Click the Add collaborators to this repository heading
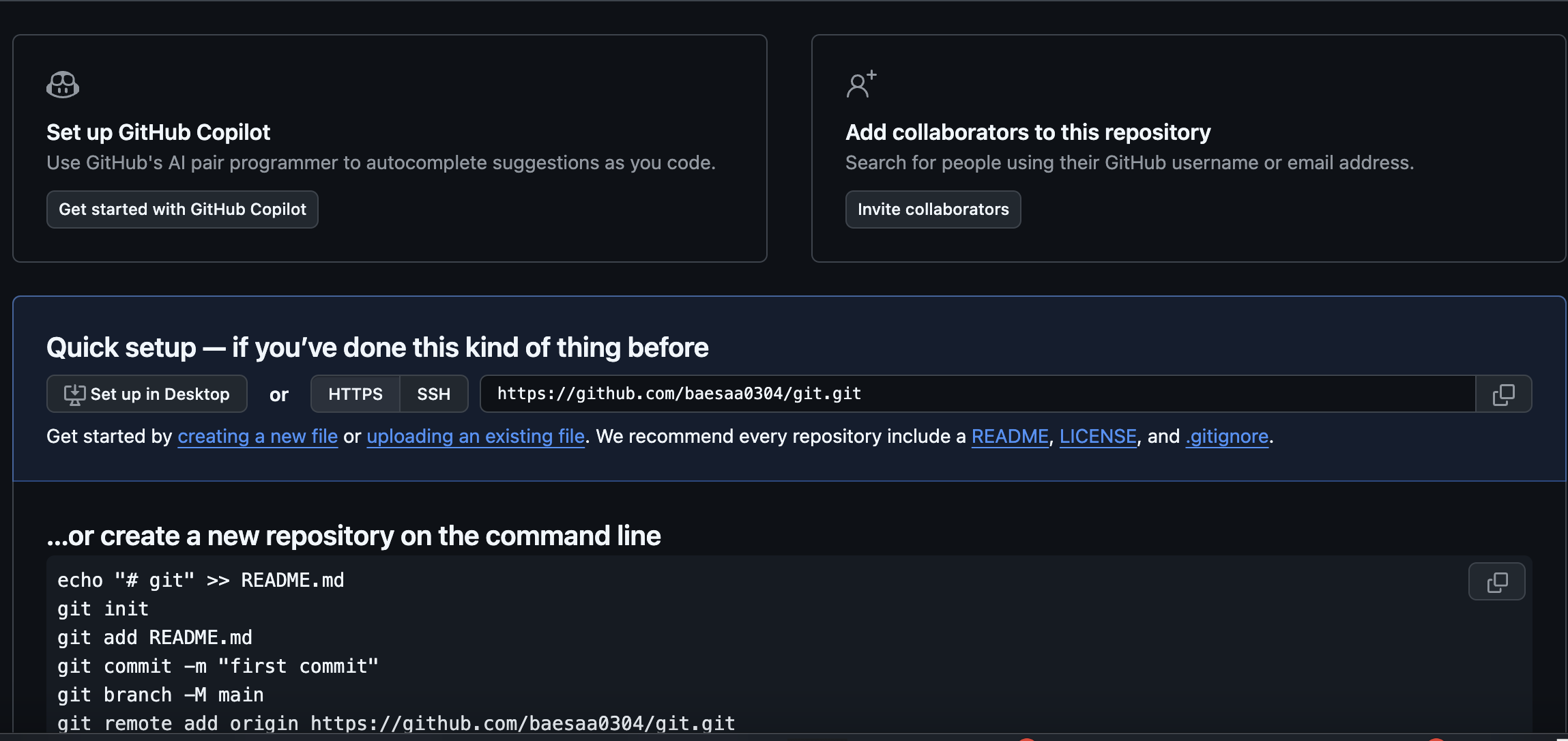Viewport: 1568px width, 741px height. tap(1028, 132)
